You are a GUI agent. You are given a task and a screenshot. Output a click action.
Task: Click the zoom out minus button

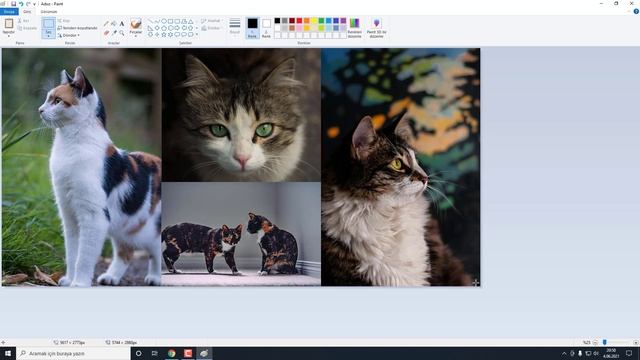595,342
